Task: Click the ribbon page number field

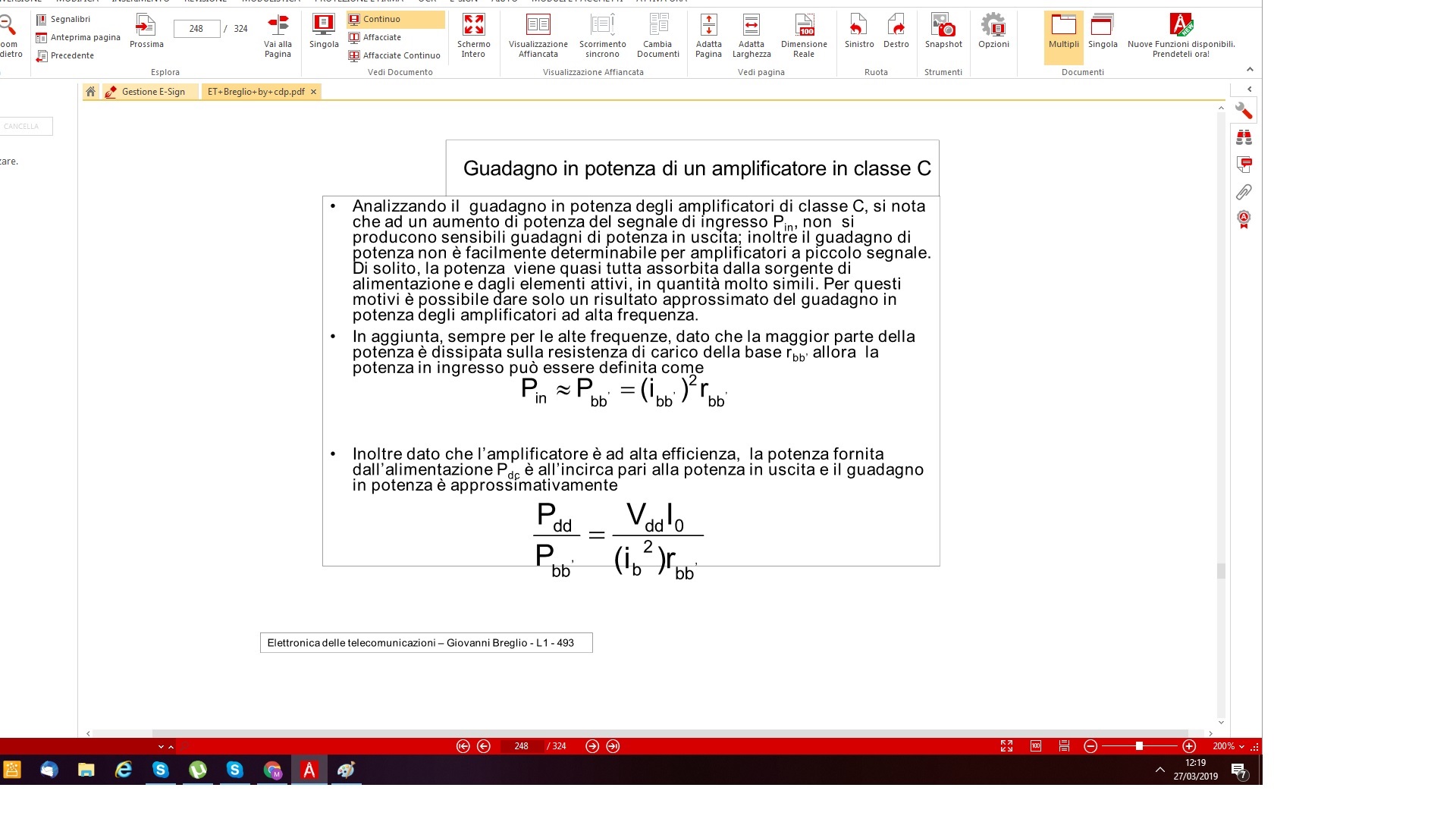Action: [196, 29]
